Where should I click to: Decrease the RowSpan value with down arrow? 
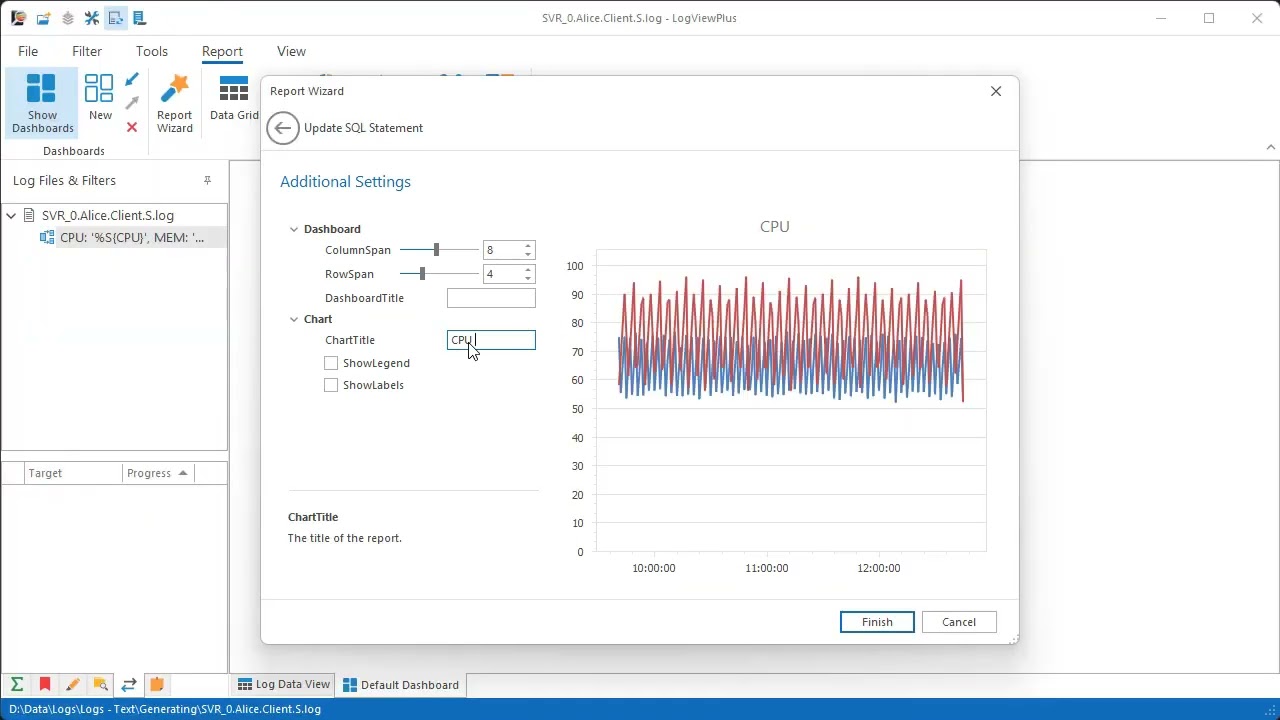pyautogui.click(x=528, y=278)
